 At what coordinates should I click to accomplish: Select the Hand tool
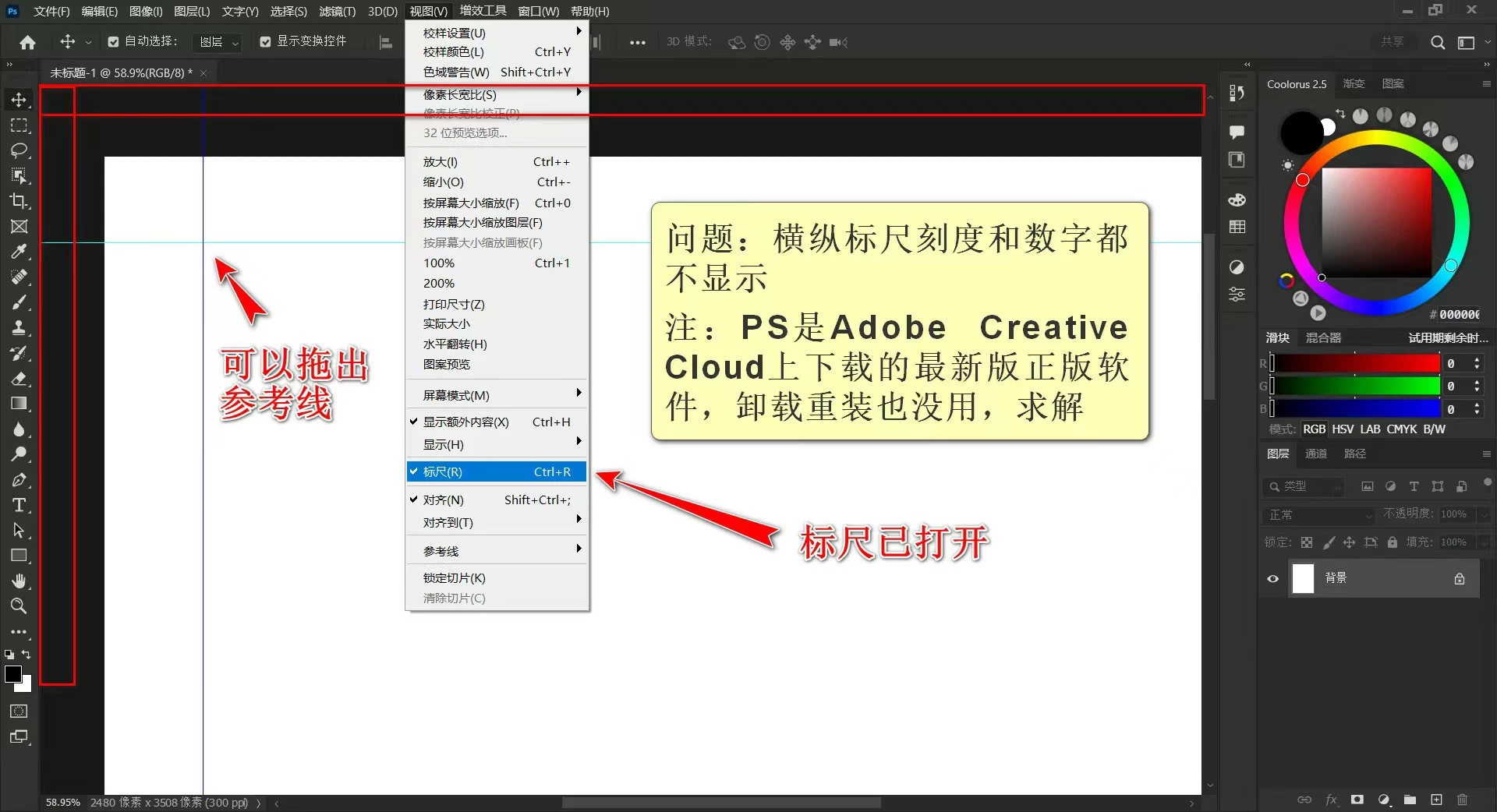19,581
